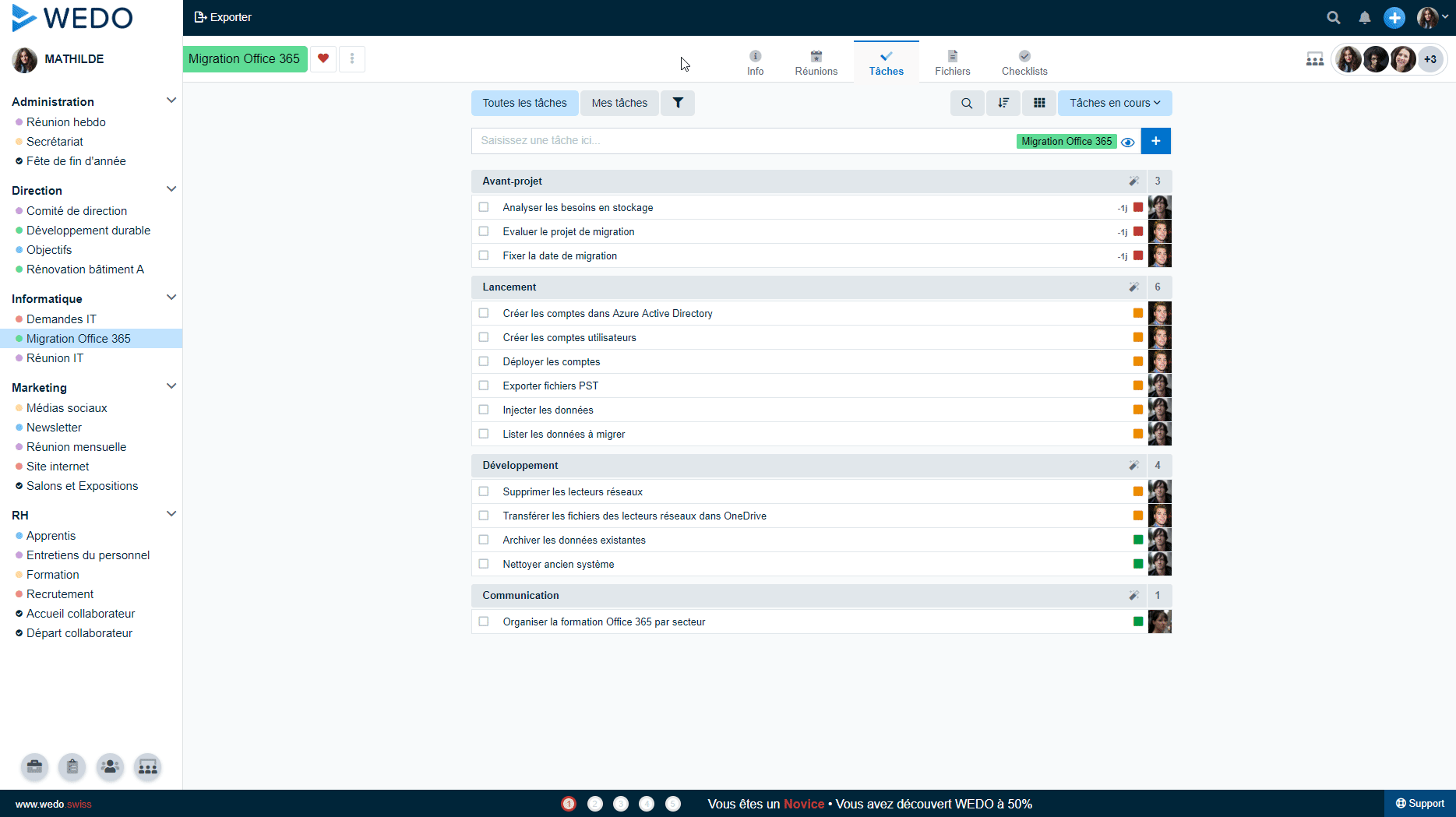
Task: Check off Analyser les besoins en stockage
Action: [484, 207]
